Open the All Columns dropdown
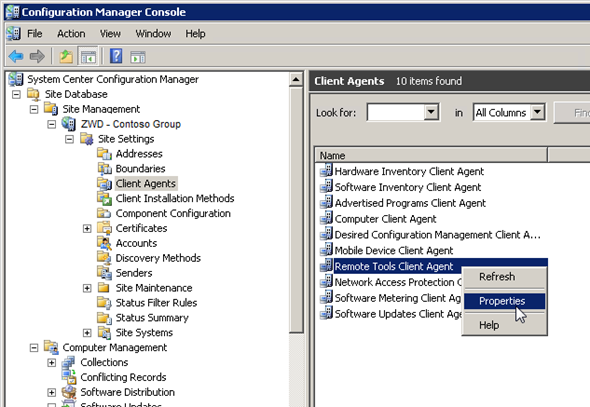The image size is (590, 407). (537, 112)
